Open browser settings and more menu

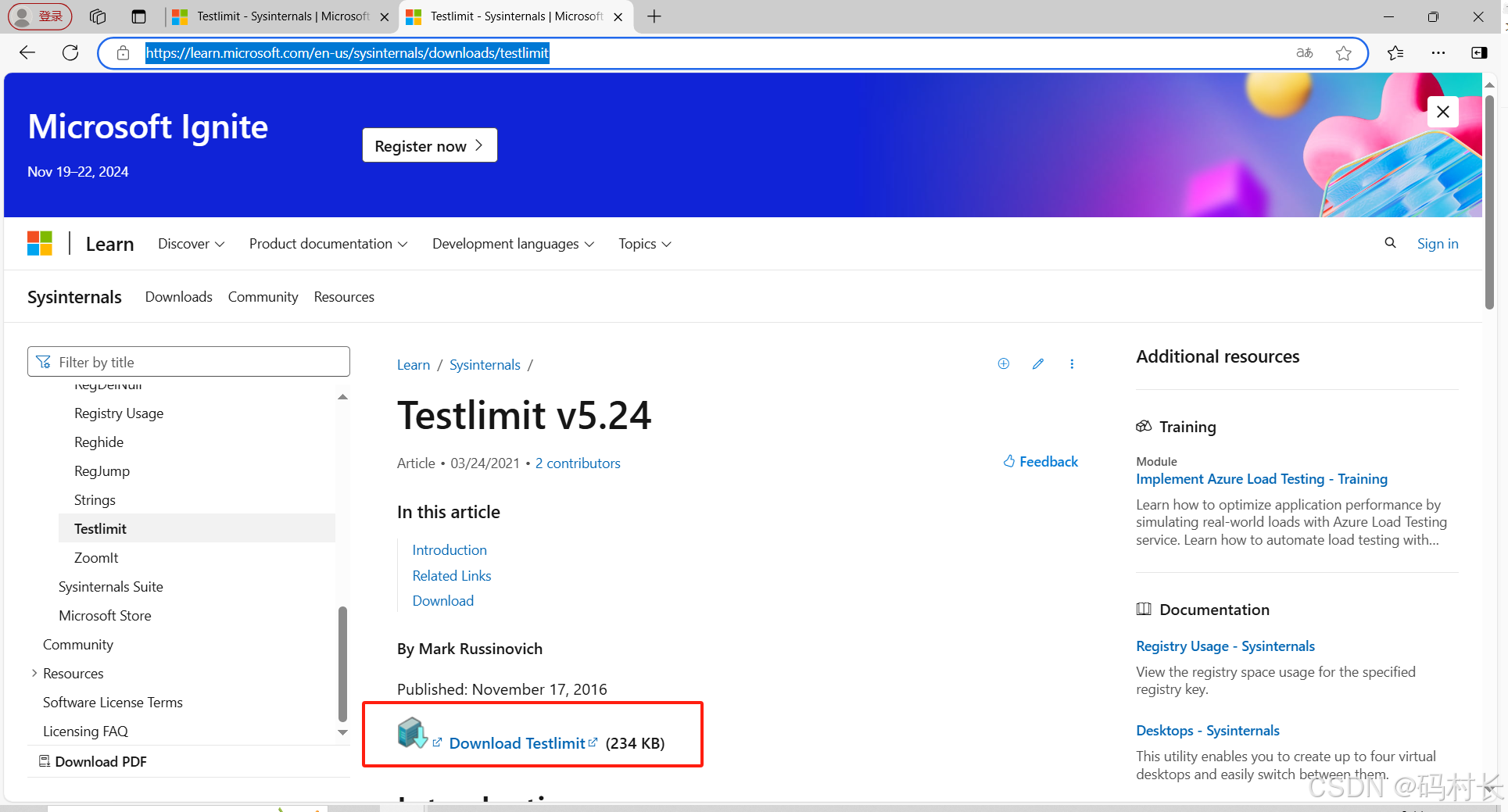coord(1438,52)
